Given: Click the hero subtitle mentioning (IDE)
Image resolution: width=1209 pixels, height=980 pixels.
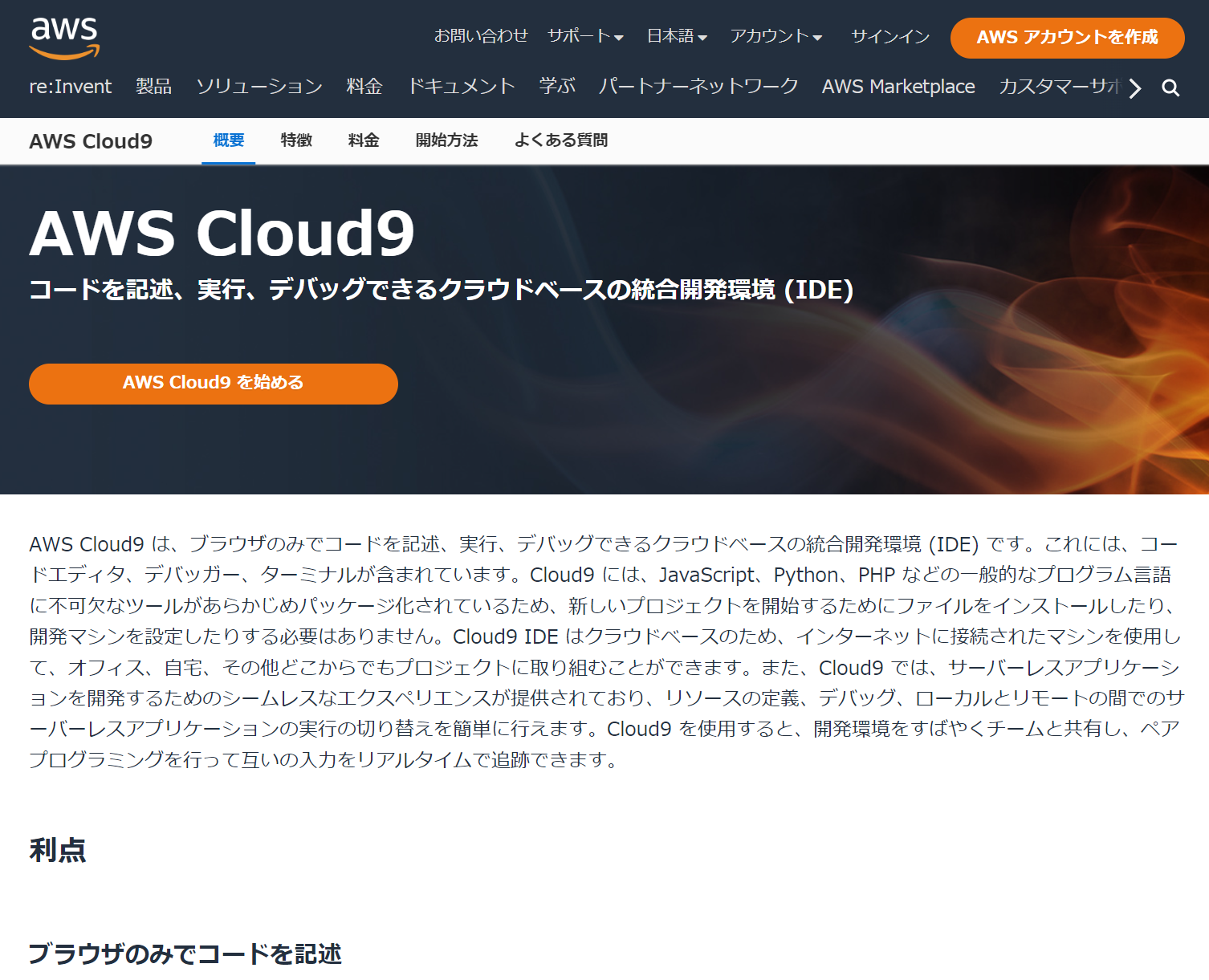Looking at the screenshot, I should click(442, 290).
